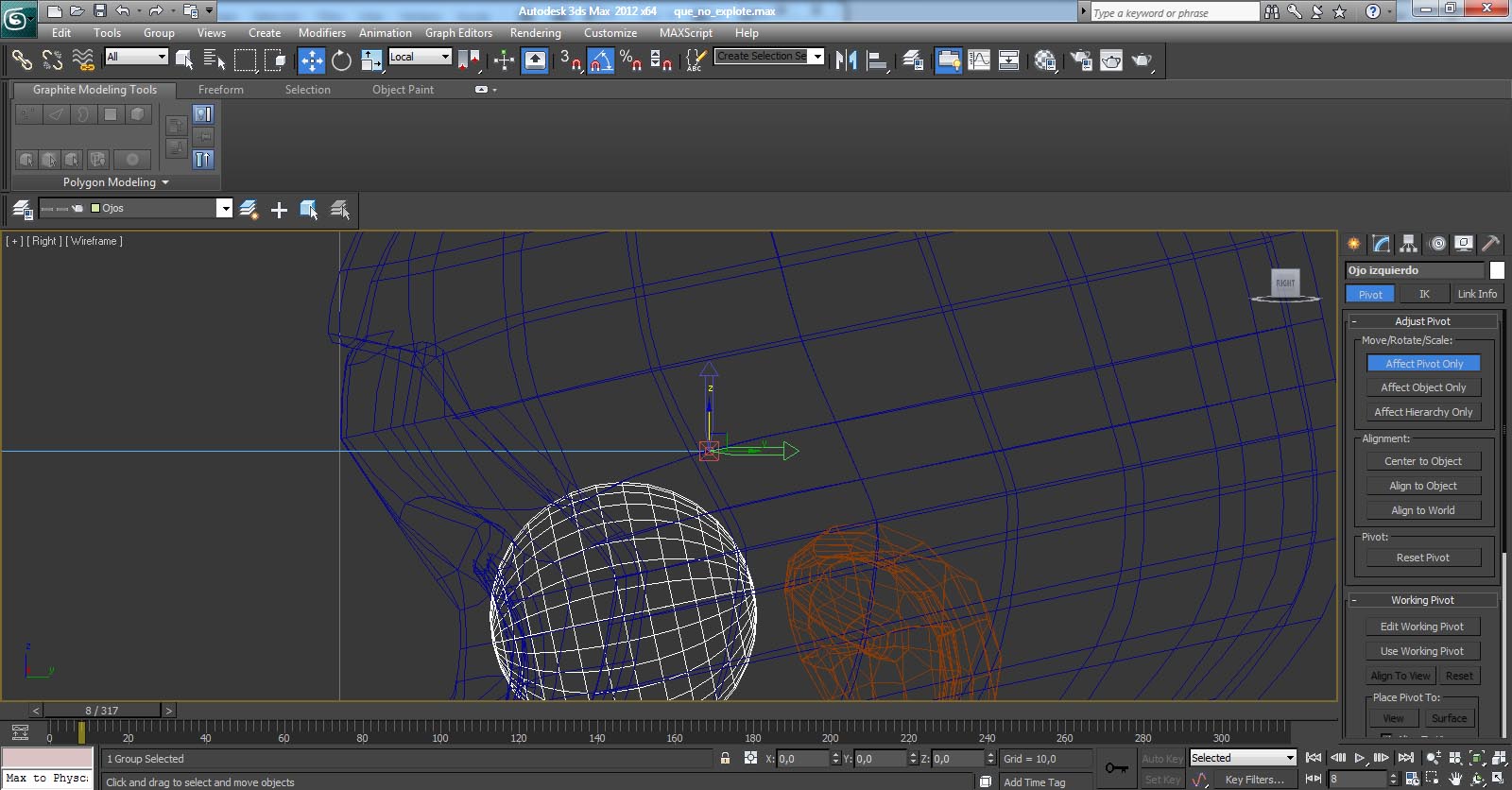Click the Render Setup teapot icon
This screenshot has width=1512, height=790.
[1080, 60]
